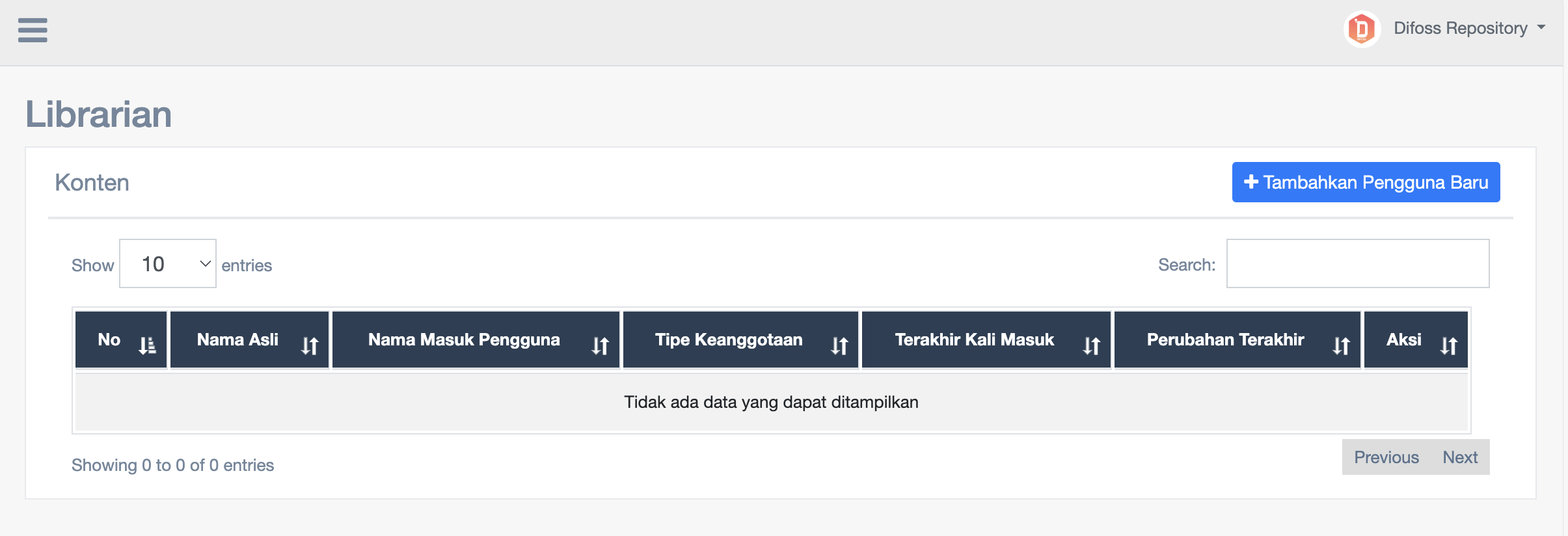Expand the Show entries count dropdown

point(168,263)
